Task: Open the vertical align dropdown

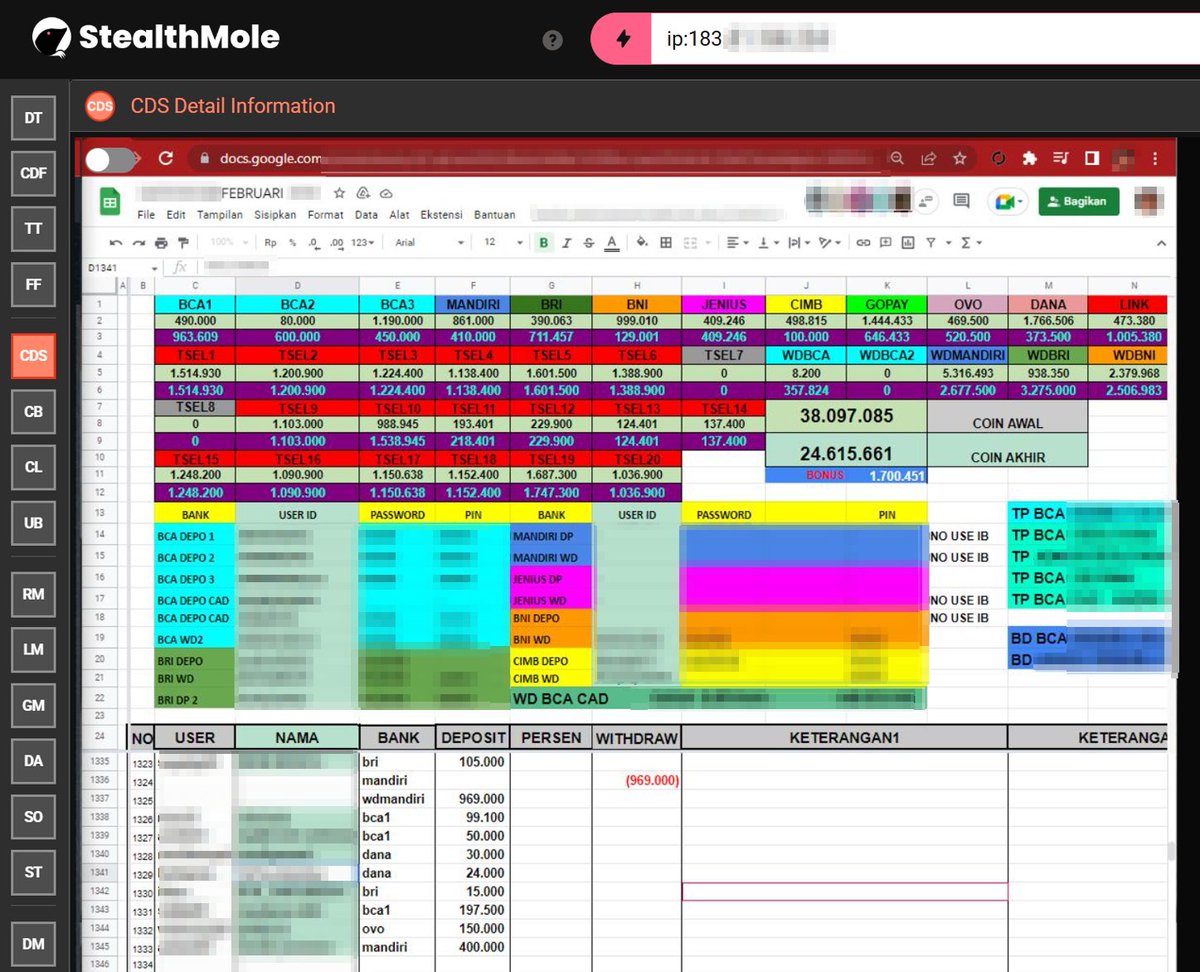Action: click(x=768, y=243)
